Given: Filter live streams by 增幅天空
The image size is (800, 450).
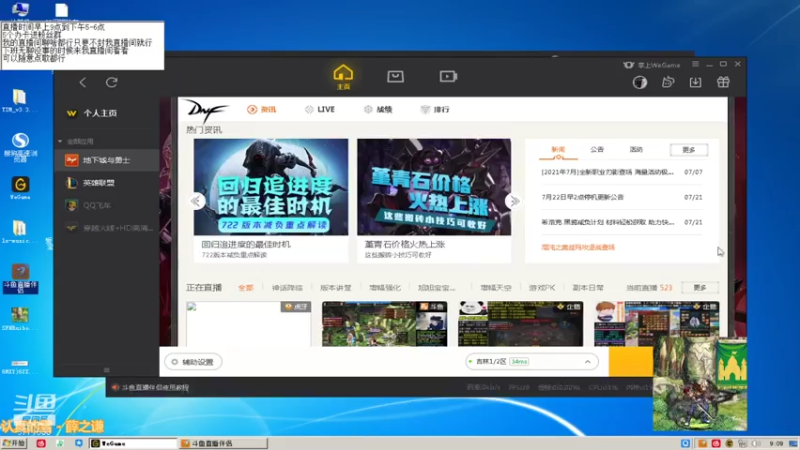Looking at the screenshot, I should 495,288.
